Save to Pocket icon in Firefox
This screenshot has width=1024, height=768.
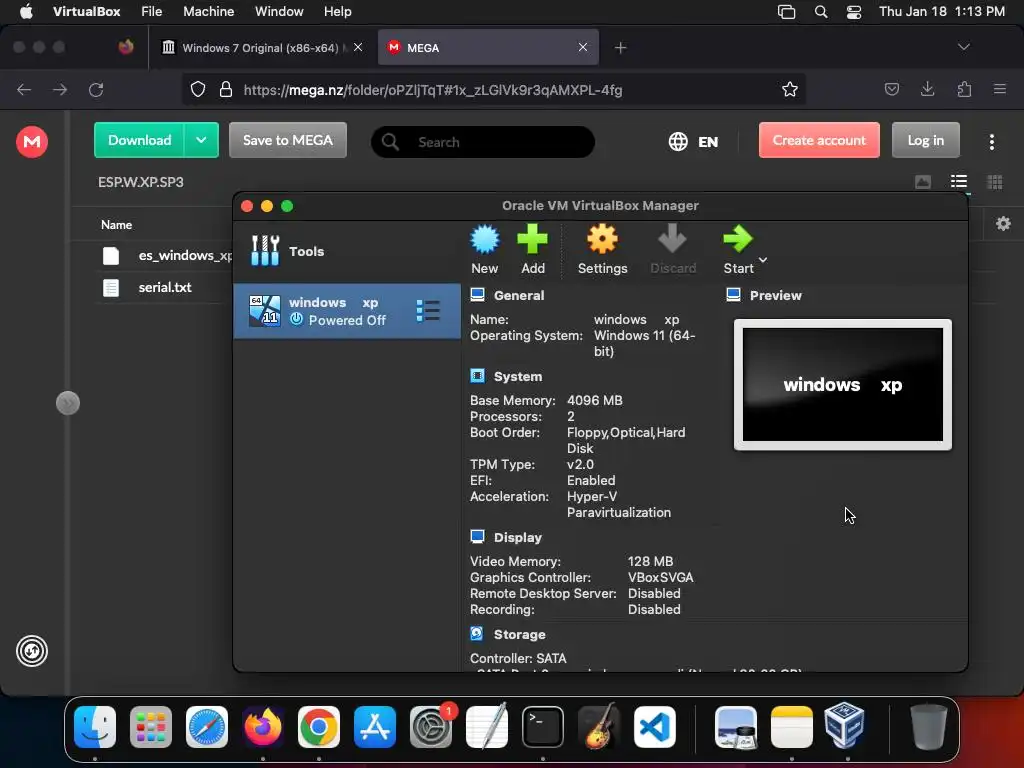(891, 89)
